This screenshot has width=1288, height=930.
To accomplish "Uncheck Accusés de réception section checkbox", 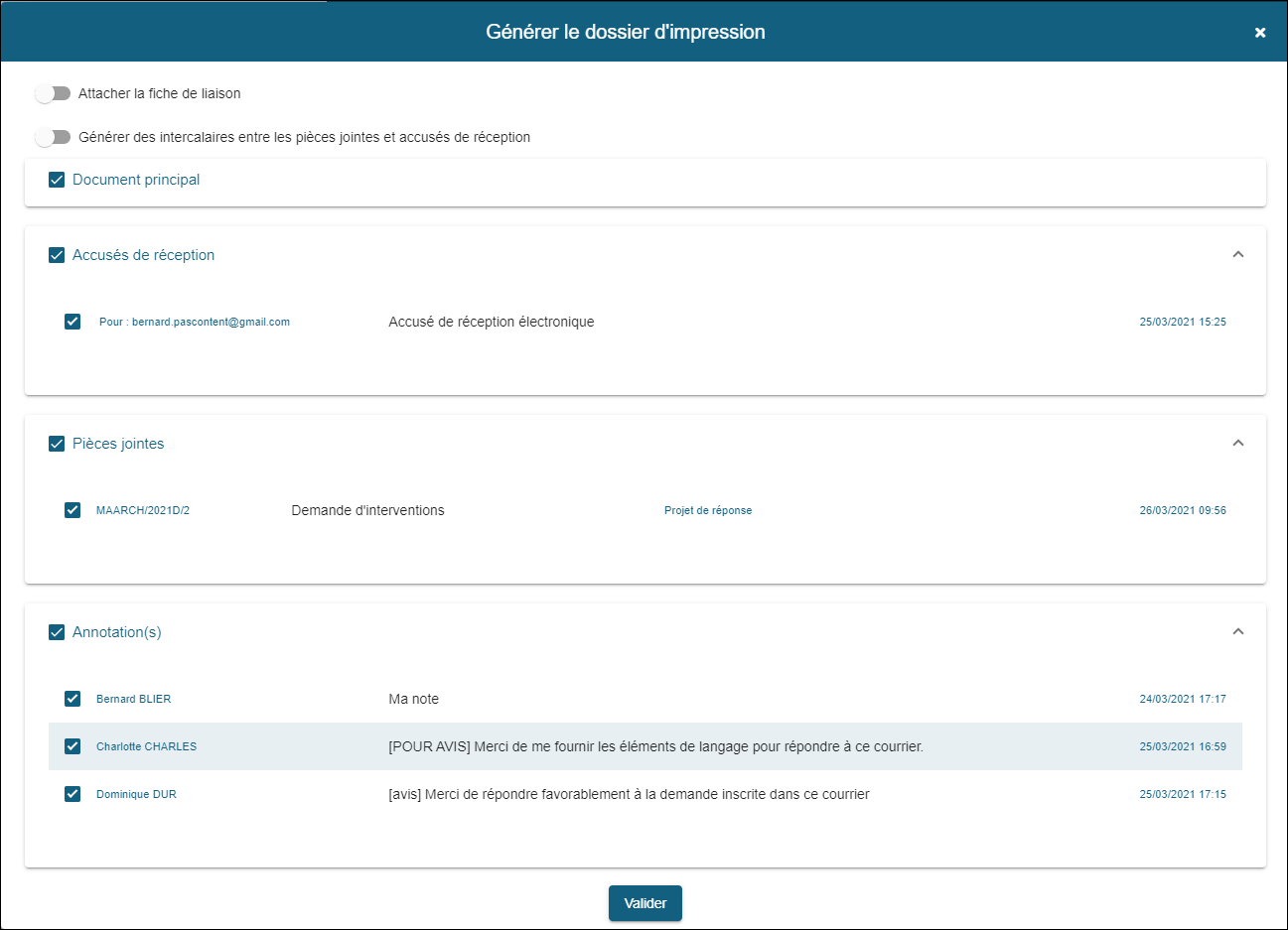I will (57, 255).
